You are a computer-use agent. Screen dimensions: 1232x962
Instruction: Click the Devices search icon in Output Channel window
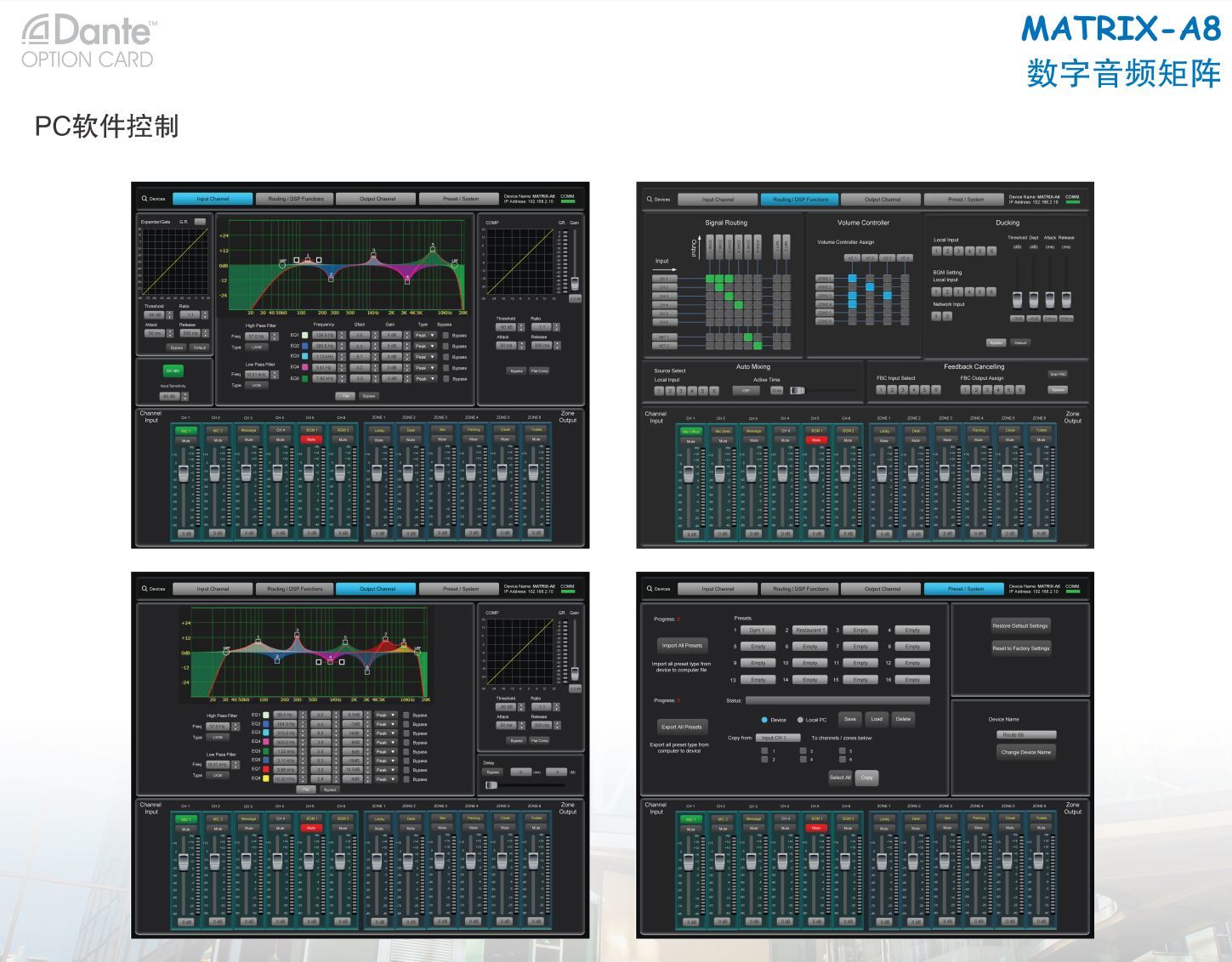point(145,589)
